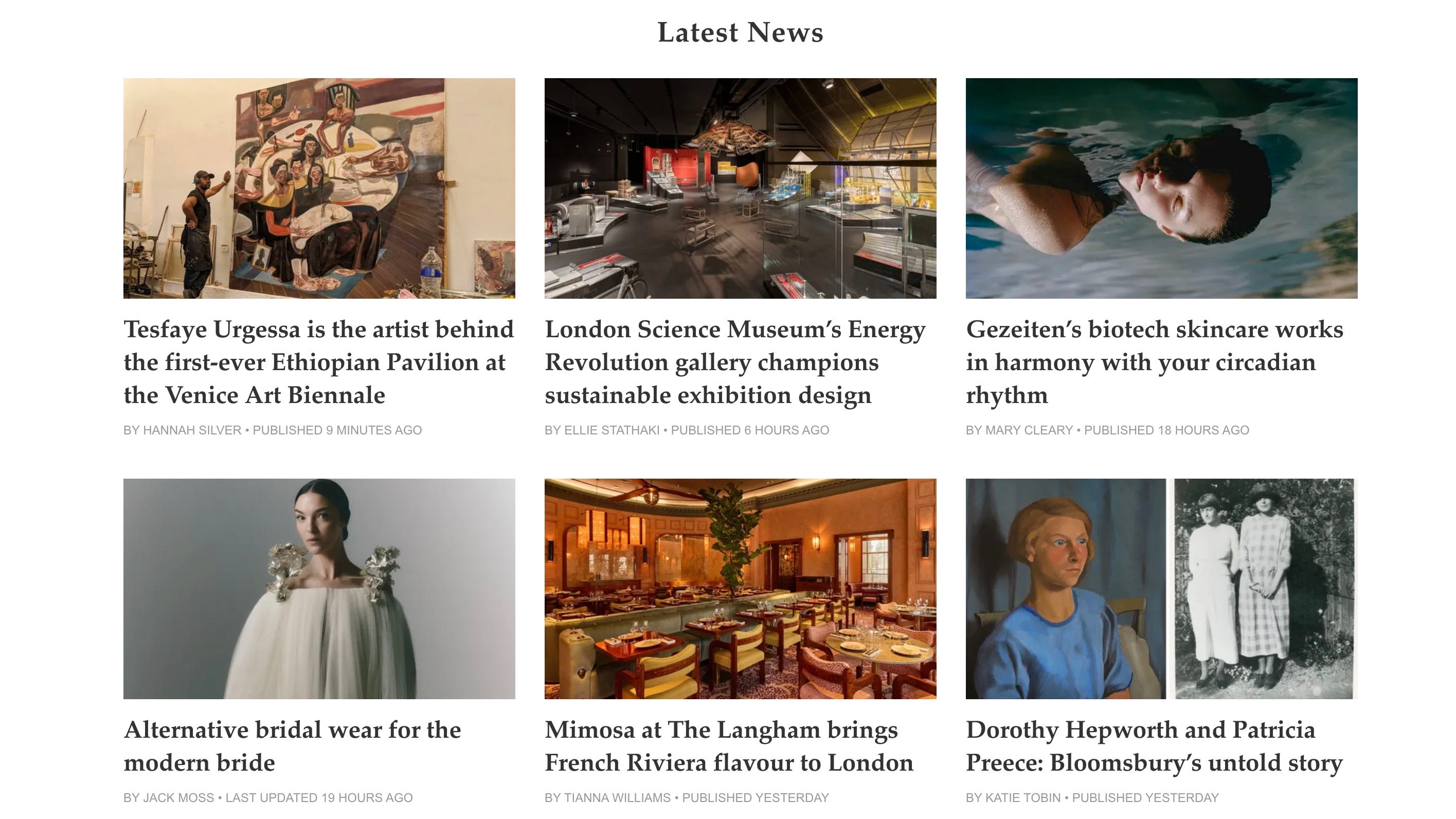Click the Latest News section heading
The image size is (1456, 819).
pos(740,32)
